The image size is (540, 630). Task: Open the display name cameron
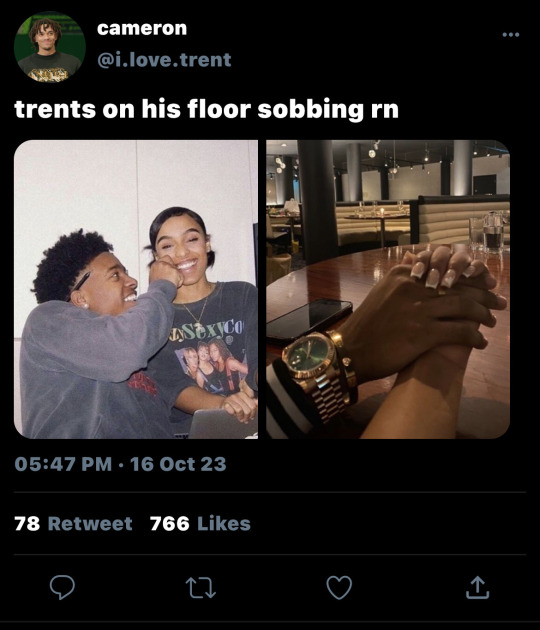(x=142, y=29)
